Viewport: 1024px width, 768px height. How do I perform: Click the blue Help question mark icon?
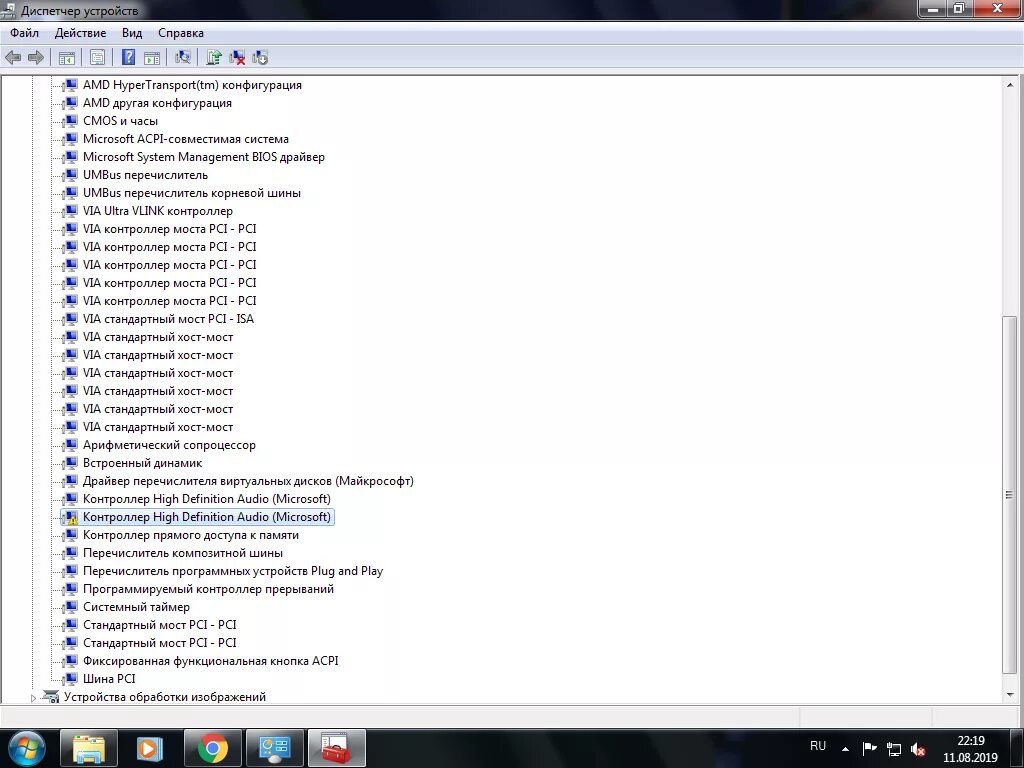tap(129, 57)
